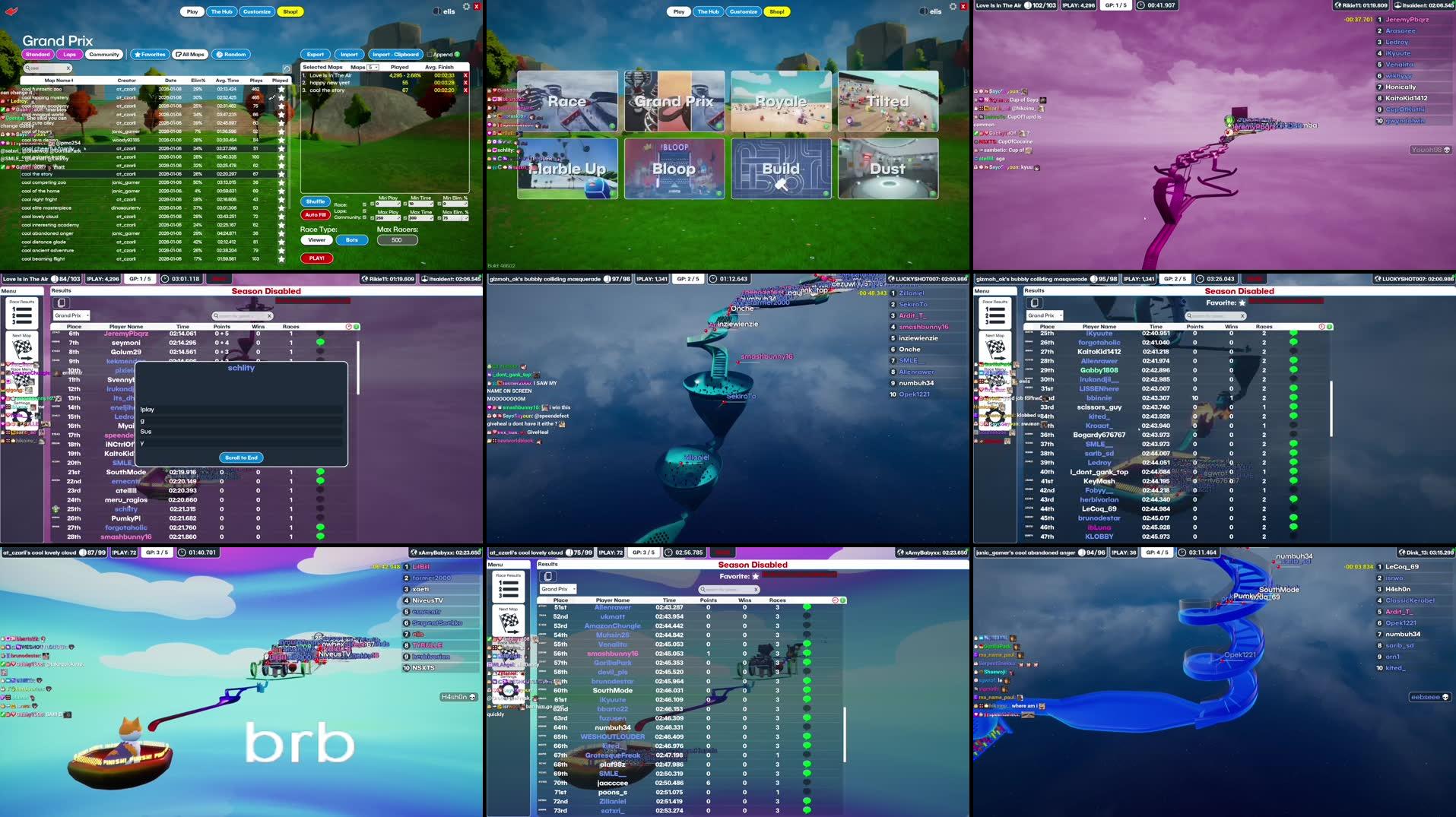The width and height of the screenshot is (1456, 817).
Task: Open Settings via the gear icon in Race Menu
Action: [21, 415]
